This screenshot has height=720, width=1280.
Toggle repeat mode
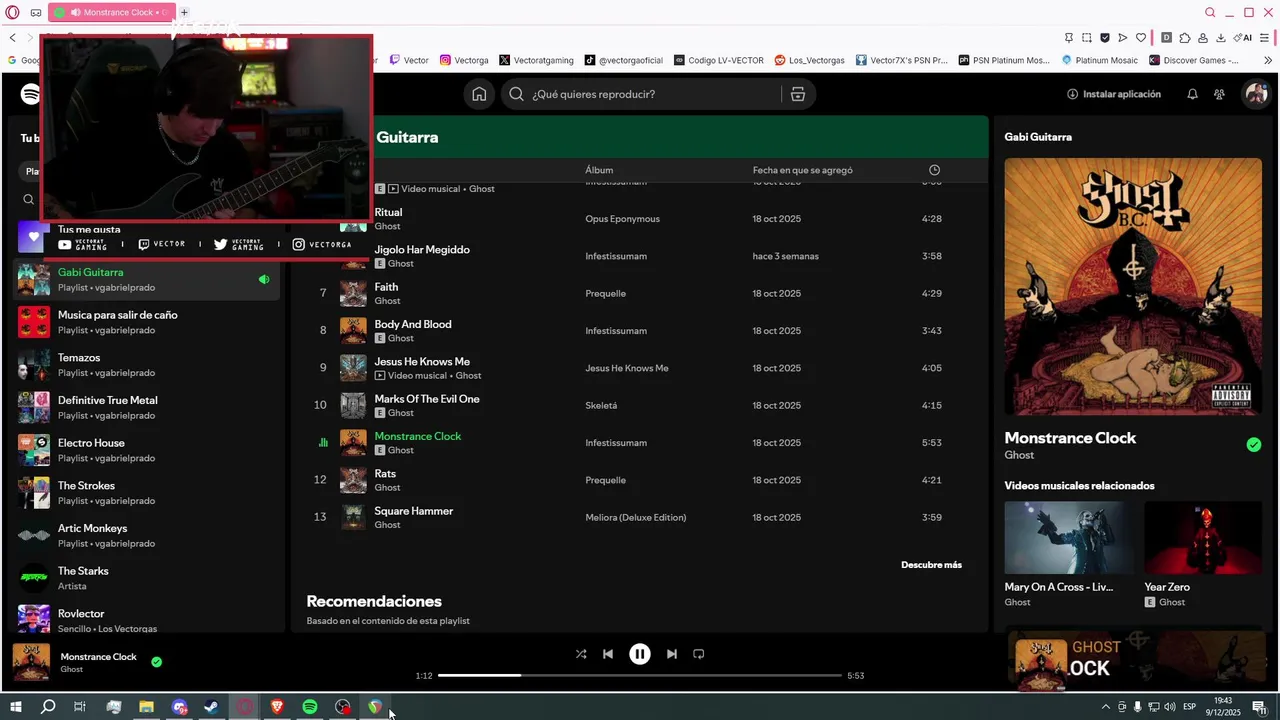[x=699, y=654]
